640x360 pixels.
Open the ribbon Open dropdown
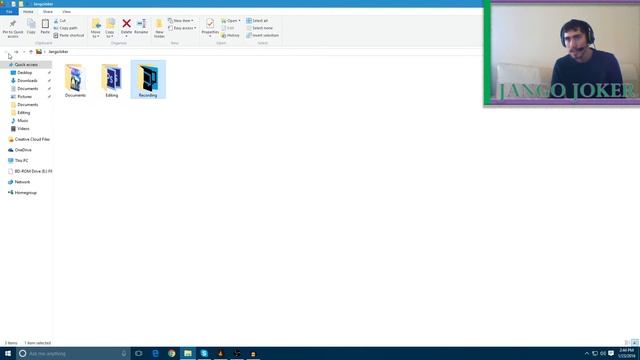pos(231,20)
